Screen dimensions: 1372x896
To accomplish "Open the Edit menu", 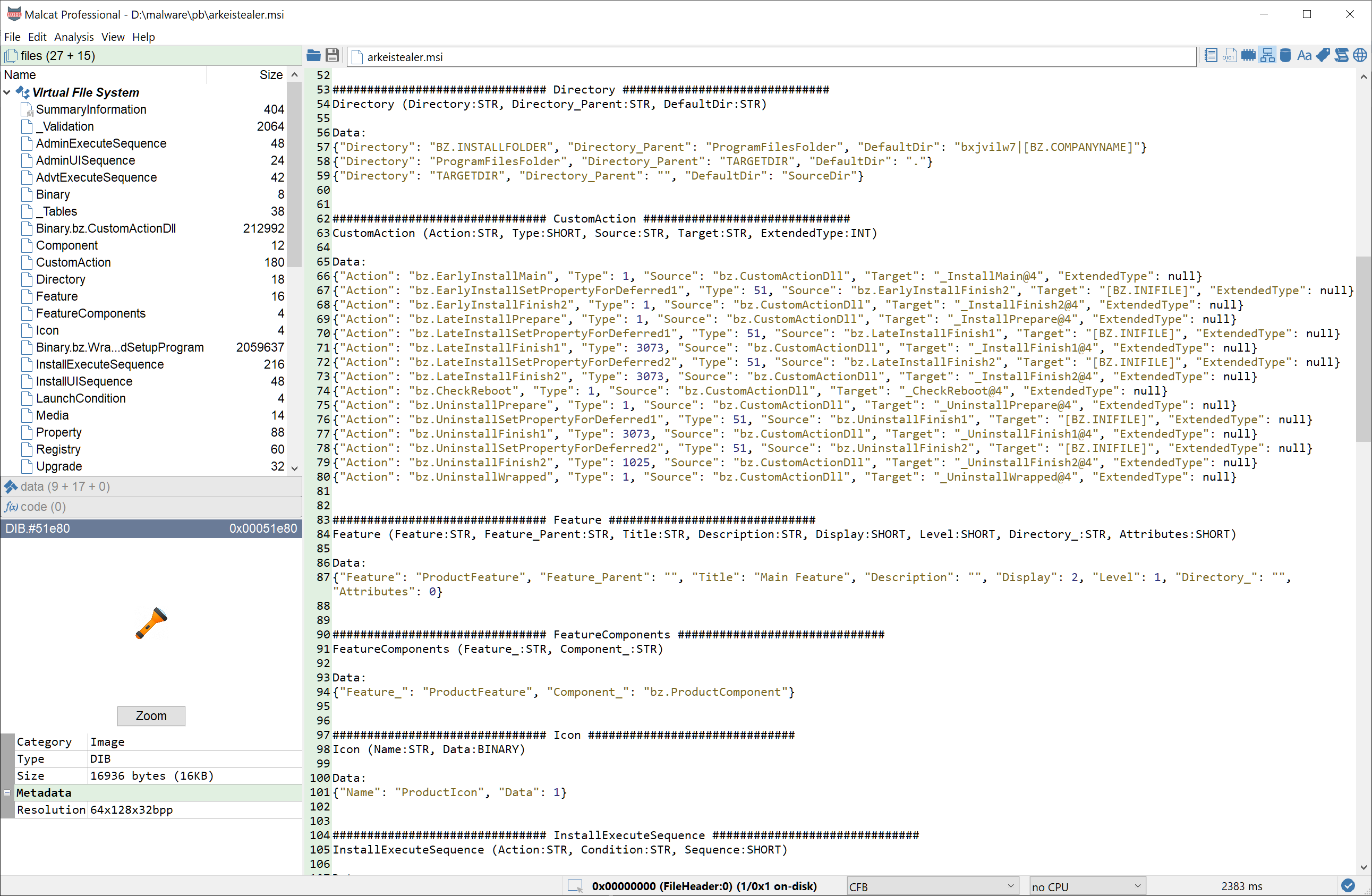I will (x=37, y=37).
